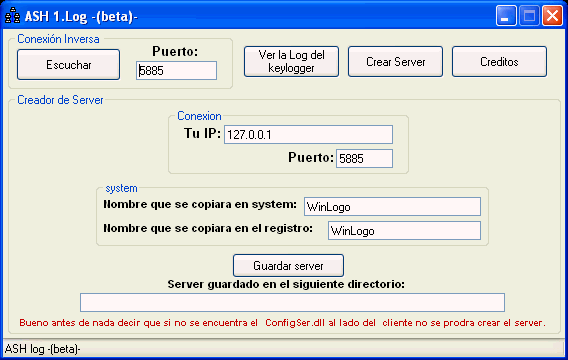
Task: Click the Crear Server button
Action: 396,62
